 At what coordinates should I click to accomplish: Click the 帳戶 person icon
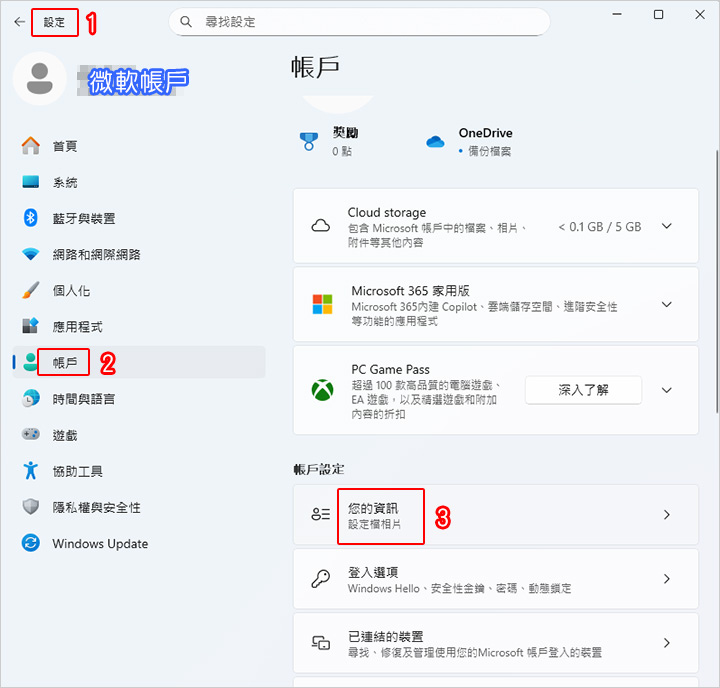click(x=31, y=362)
